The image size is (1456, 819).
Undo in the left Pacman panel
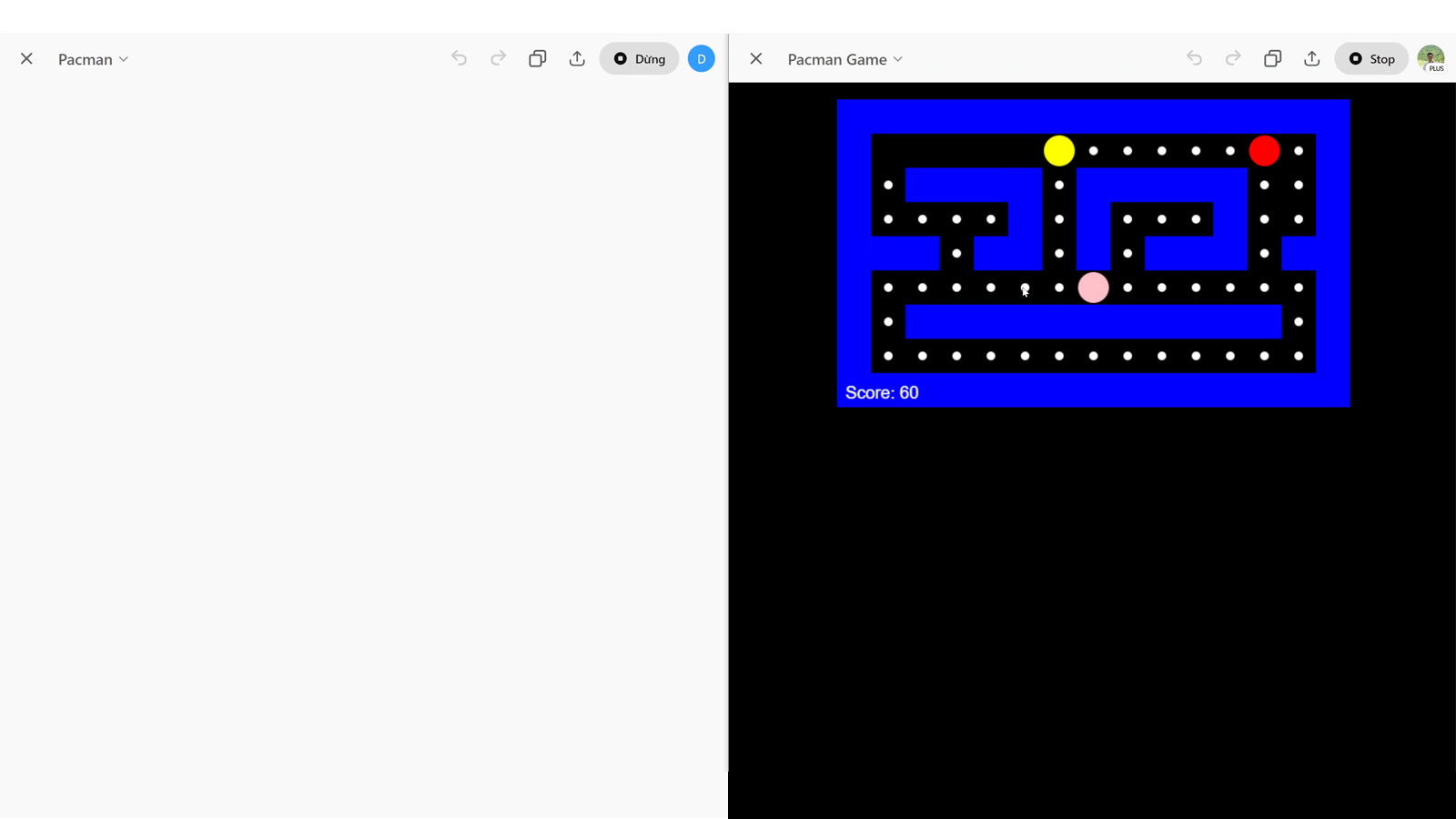pos(460,59)
